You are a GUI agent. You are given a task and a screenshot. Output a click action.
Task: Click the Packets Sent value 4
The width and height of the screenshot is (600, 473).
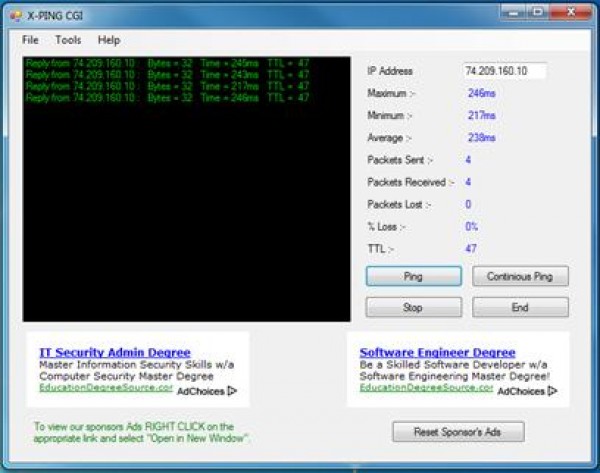click(x=468, y=160)
